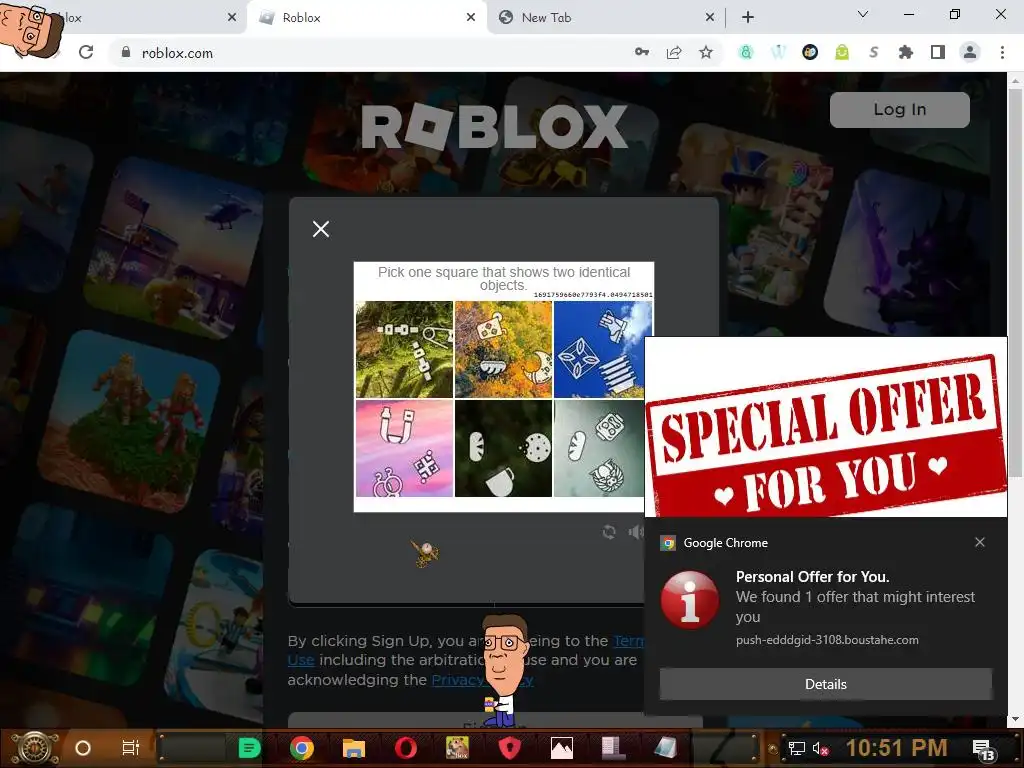Pick the dark cookie and cup square
1024x768 pixels.
tap(503, 448)
